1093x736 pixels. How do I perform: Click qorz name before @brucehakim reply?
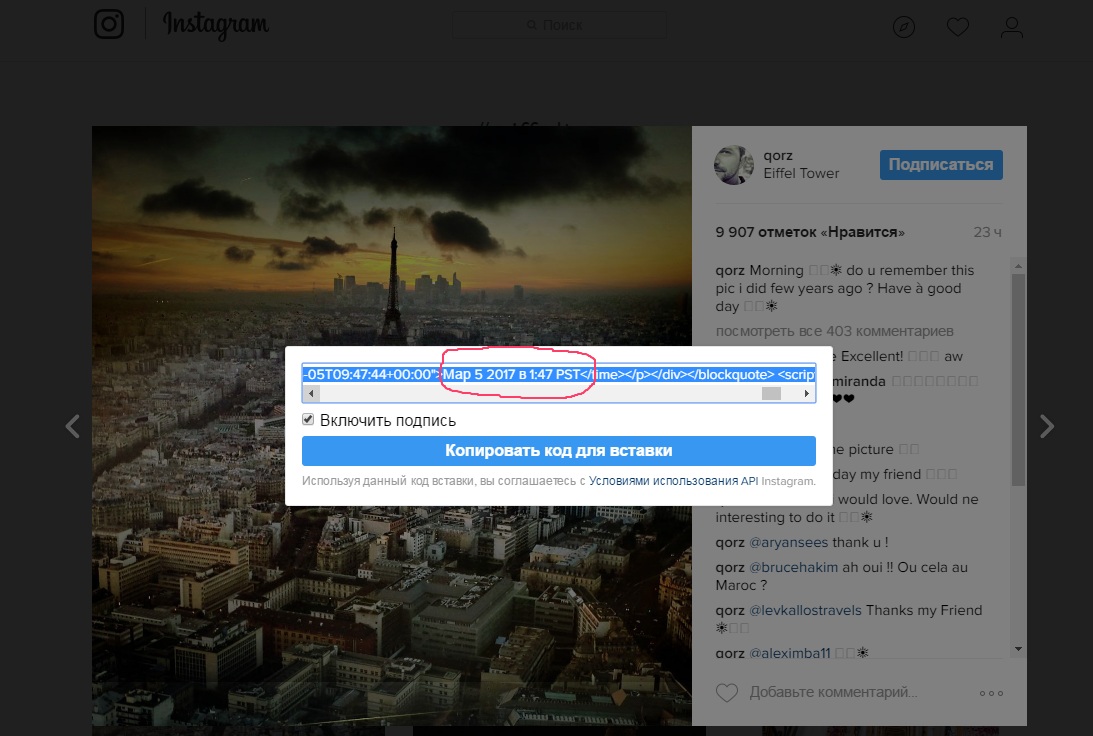pos(730,567)
